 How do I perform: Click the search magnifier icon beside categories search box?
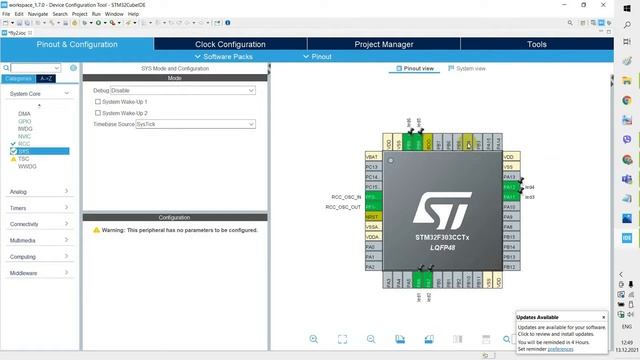[x=6, y=68]
